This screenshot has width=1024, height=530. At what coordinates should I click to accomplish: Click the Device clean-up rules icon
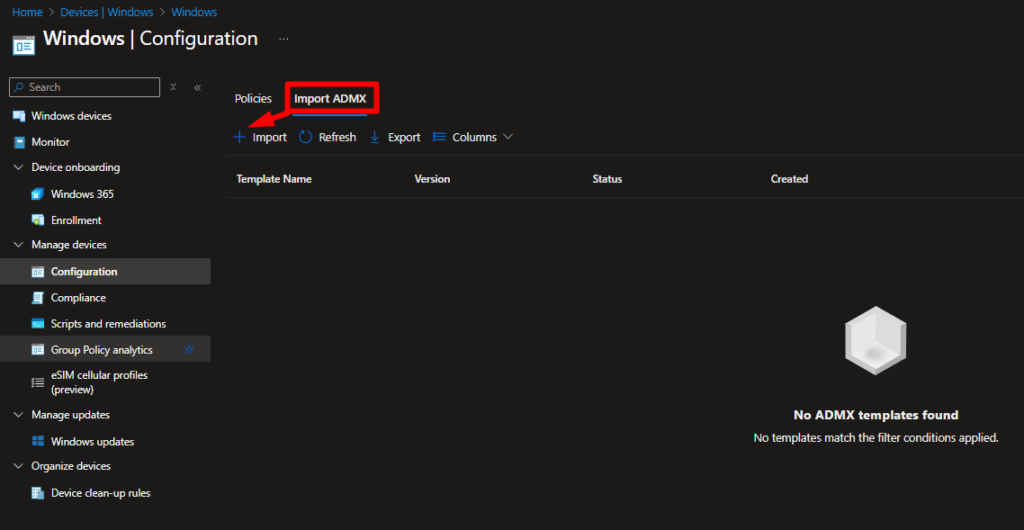(39, 493)
